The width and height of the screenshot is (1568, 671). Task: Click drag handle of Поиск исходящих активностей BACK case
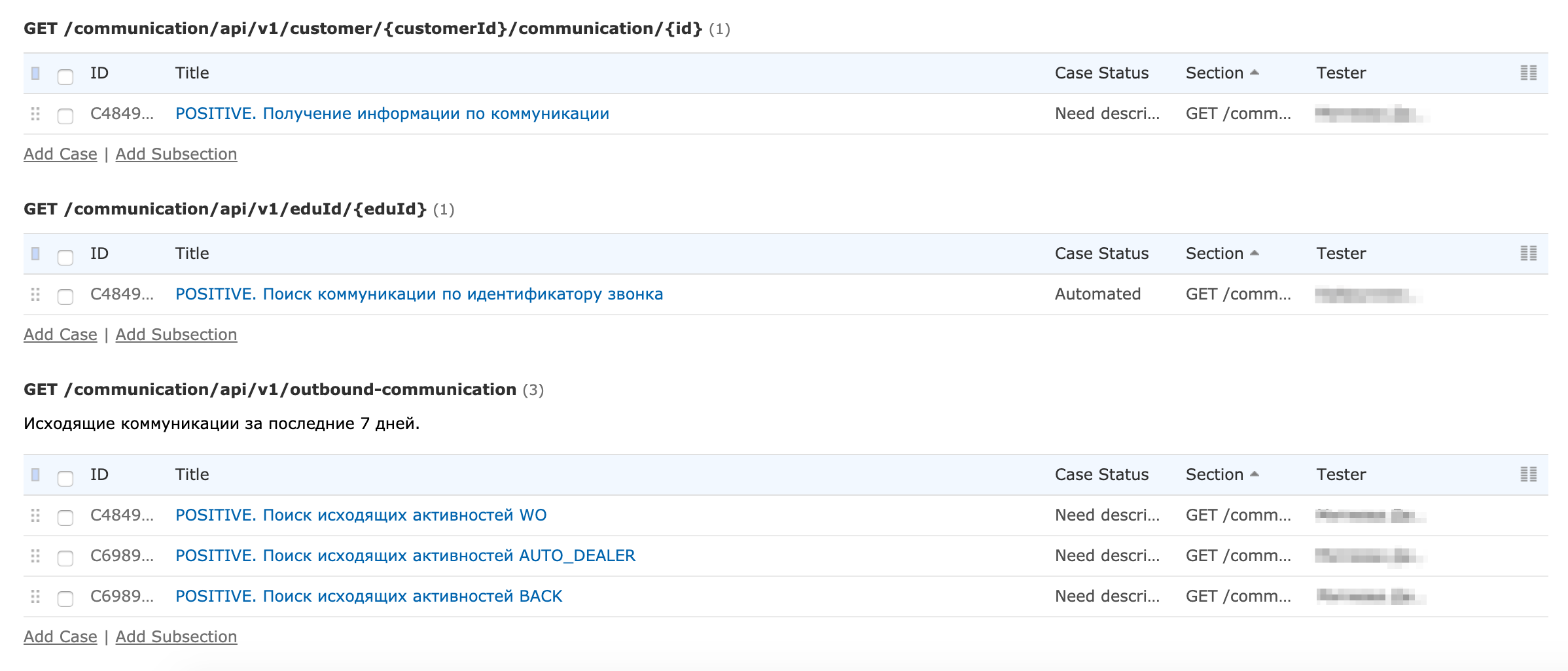[35, 597]
